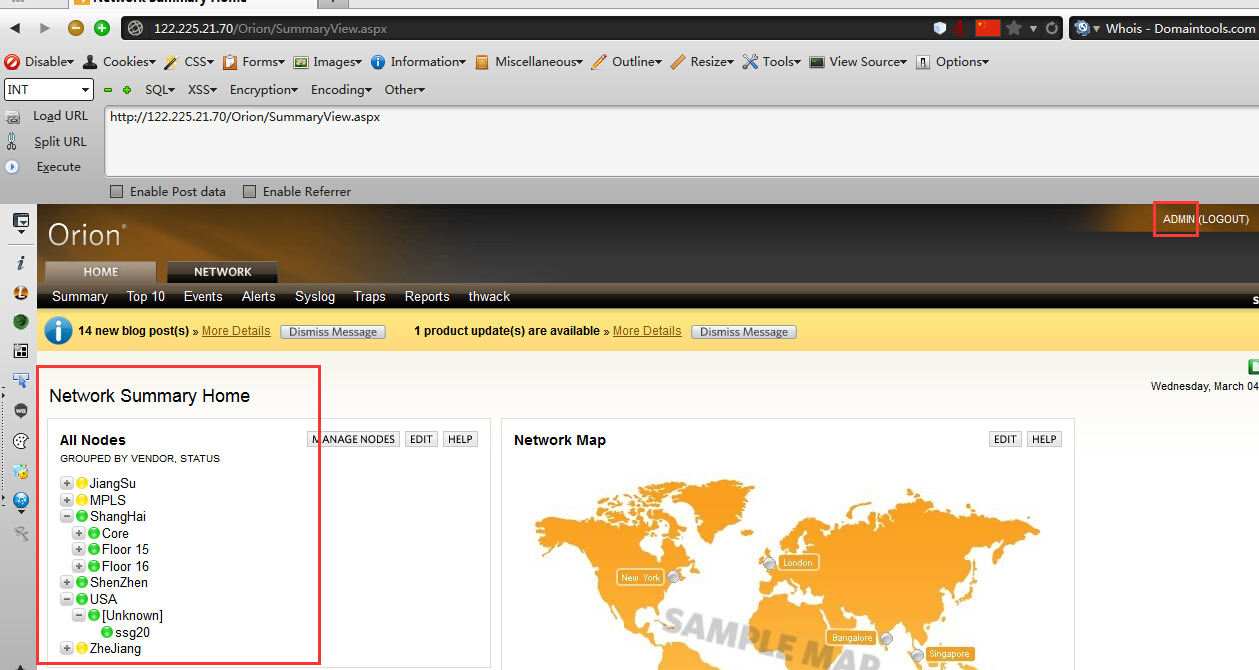Image resolution: width=1259 pixels, height=670 pixels.
Task: Click the ssg20 node
Action: click(132, 632)
